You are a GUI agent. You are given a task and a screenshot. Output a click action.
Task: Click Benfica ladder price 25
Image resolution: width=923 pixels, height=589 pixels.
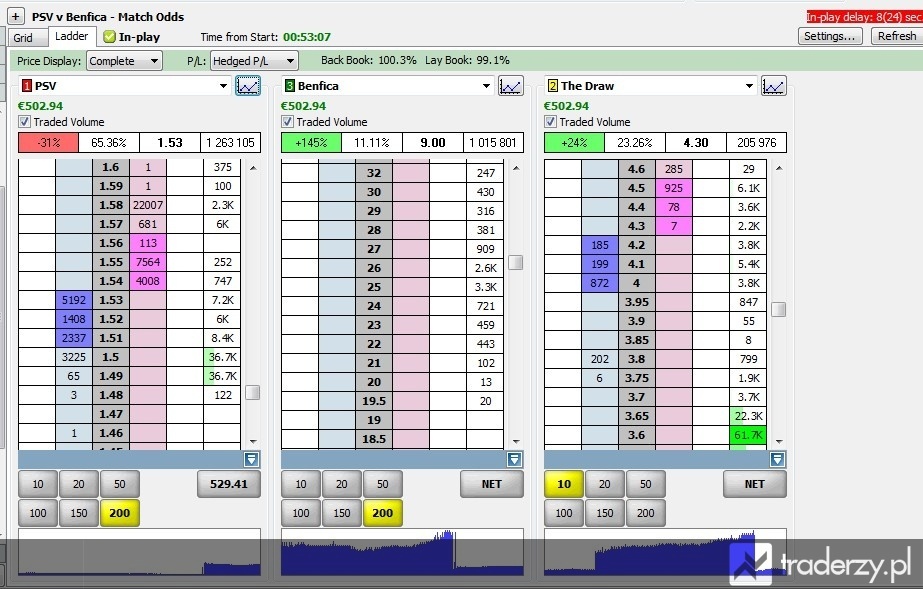(374, 287)
